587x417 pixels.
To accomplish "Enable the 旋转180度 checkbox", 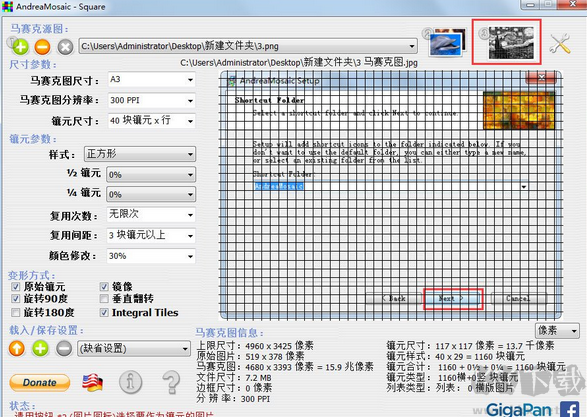I will coord(15,312).
